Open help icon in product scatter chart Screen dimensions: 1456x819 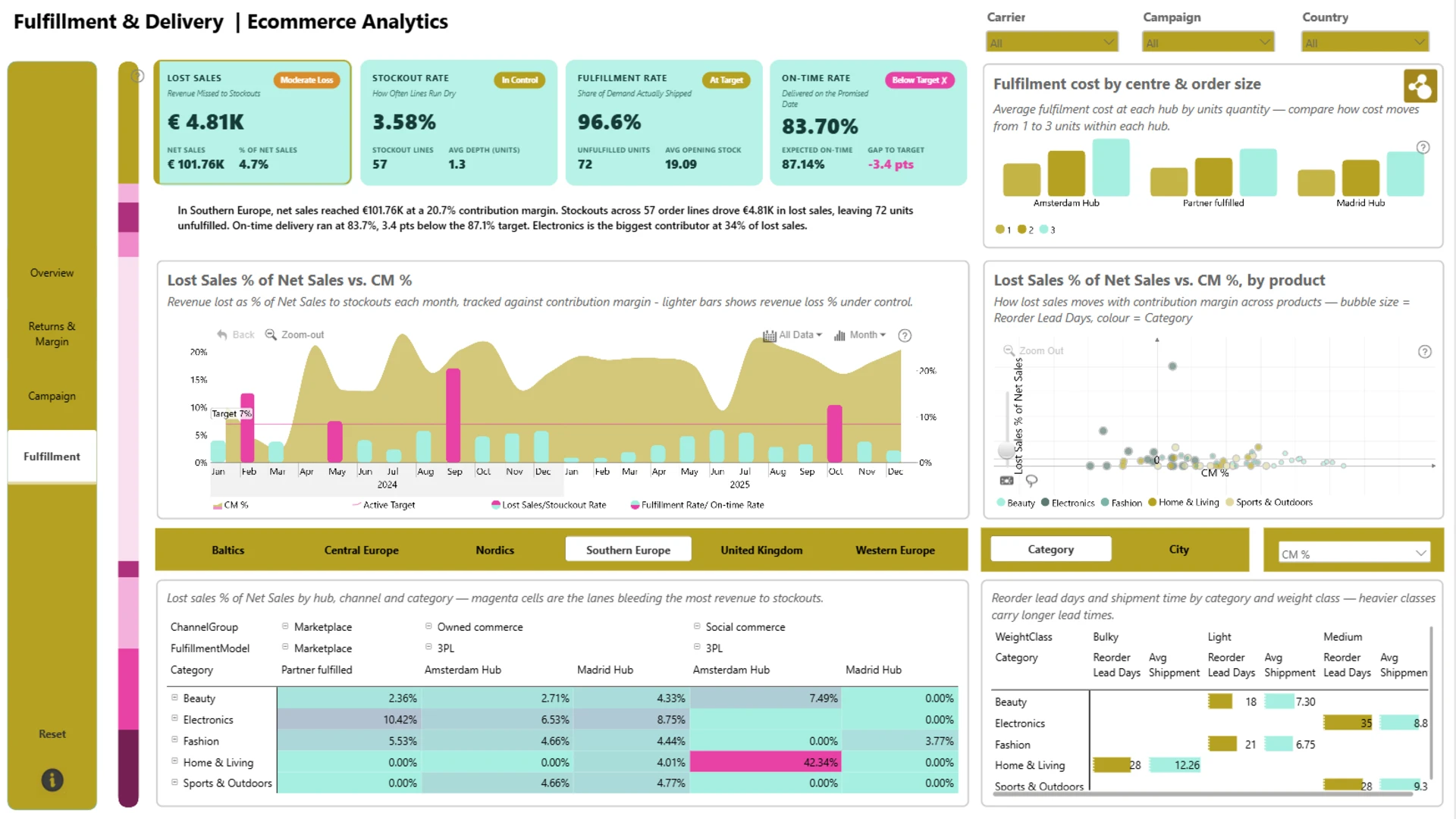[1425, 352]
